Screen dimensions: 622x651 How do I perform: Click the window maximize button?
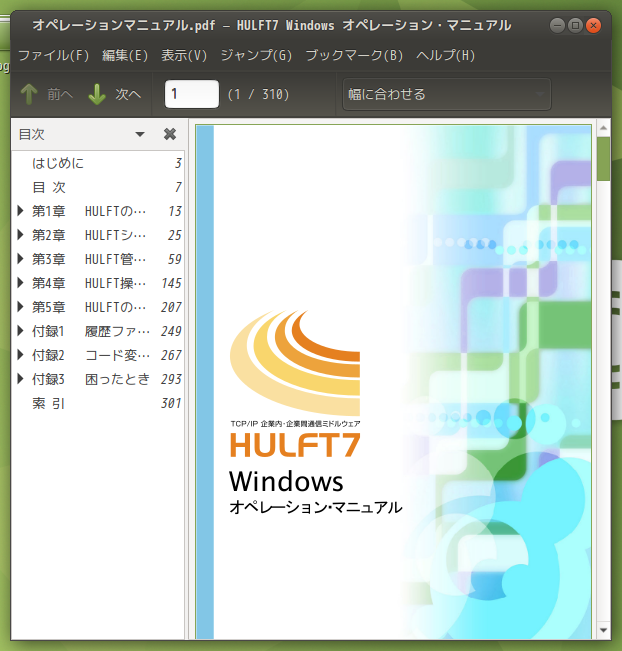pyautogui.click(x=575, y=26)
